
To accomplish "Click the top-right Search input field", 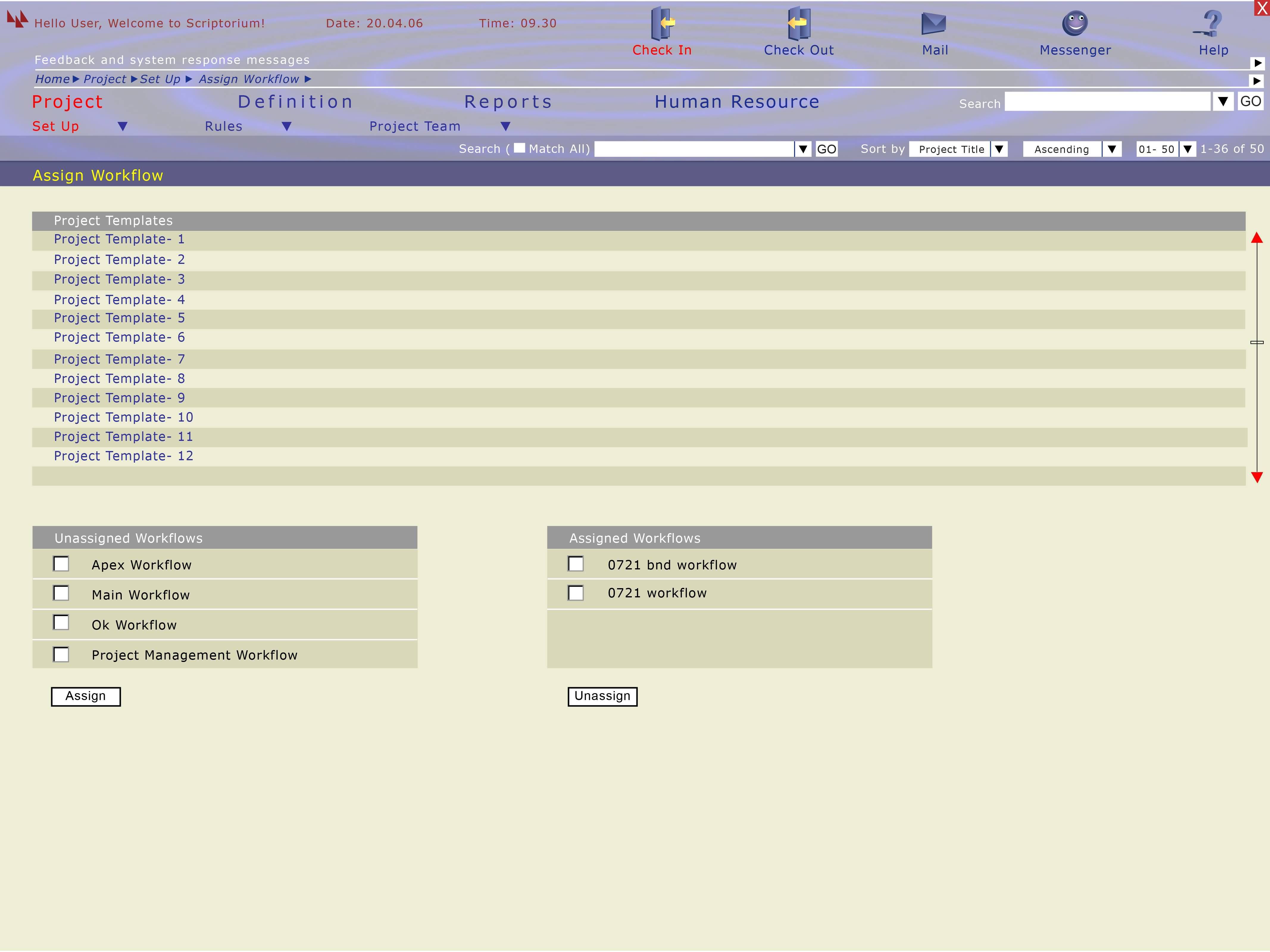I will point(1107,101).
